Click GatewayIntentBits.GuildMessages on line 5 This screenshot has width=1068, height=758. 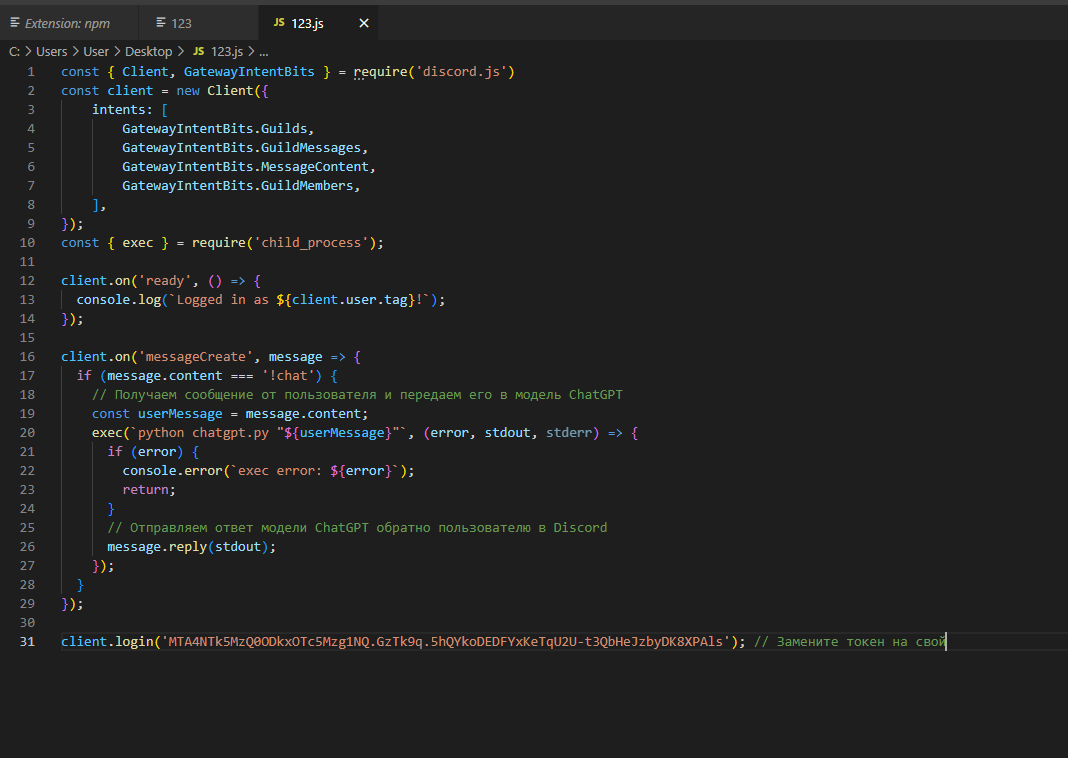tap(242, 148)
